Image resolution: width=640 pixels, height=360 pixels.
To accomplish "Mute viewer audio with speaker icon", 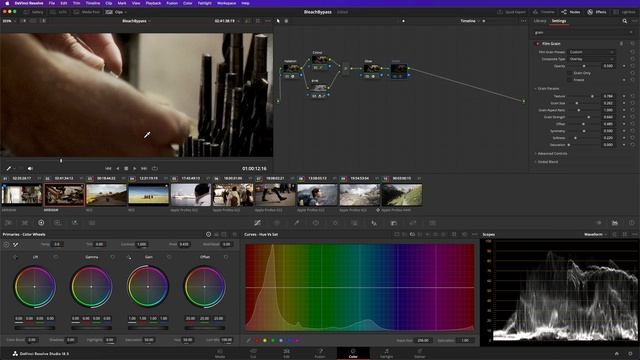I will tap(30, 168).
